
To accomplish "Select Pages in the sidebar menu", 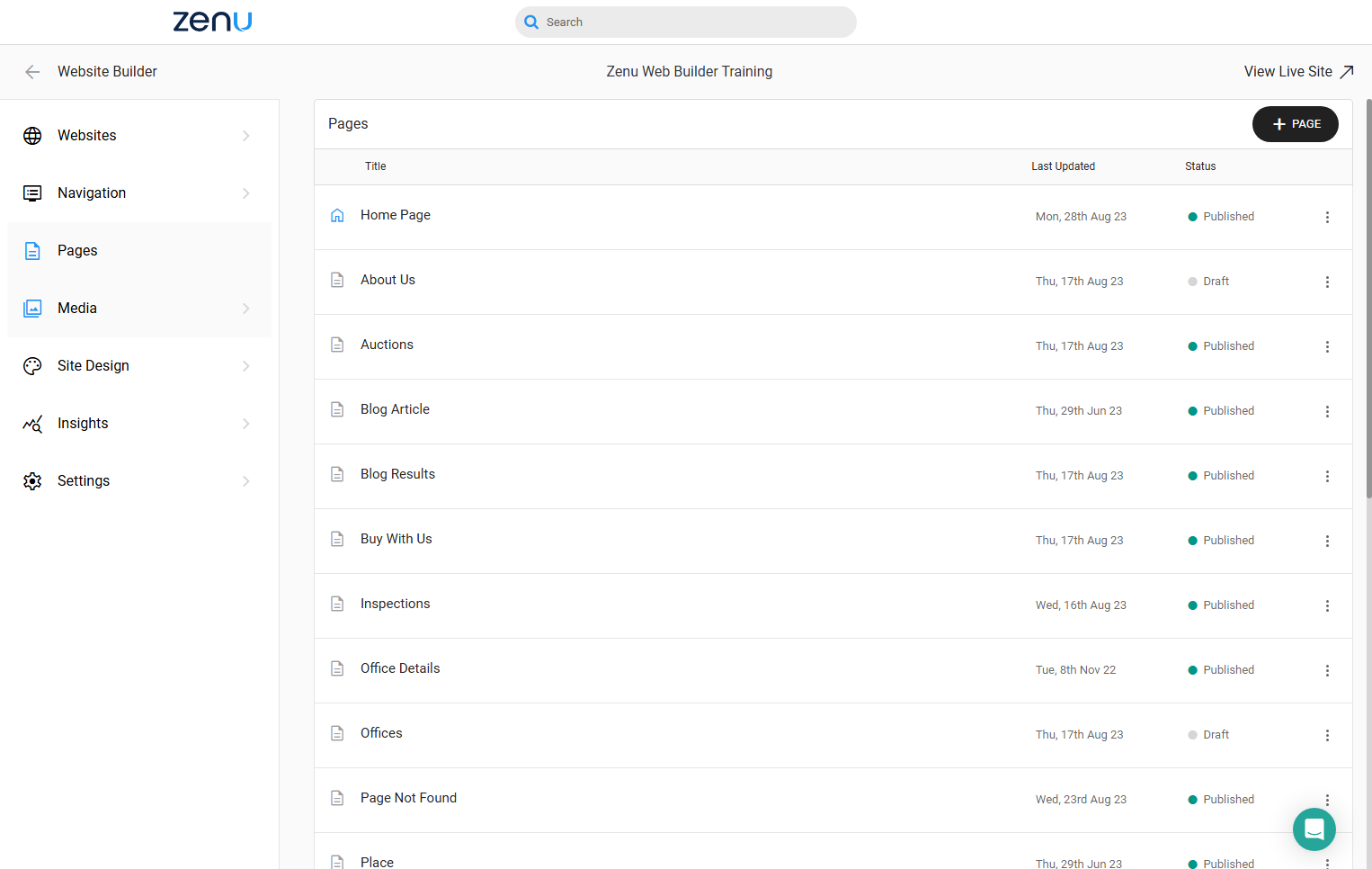I will [x=139, y=251].
